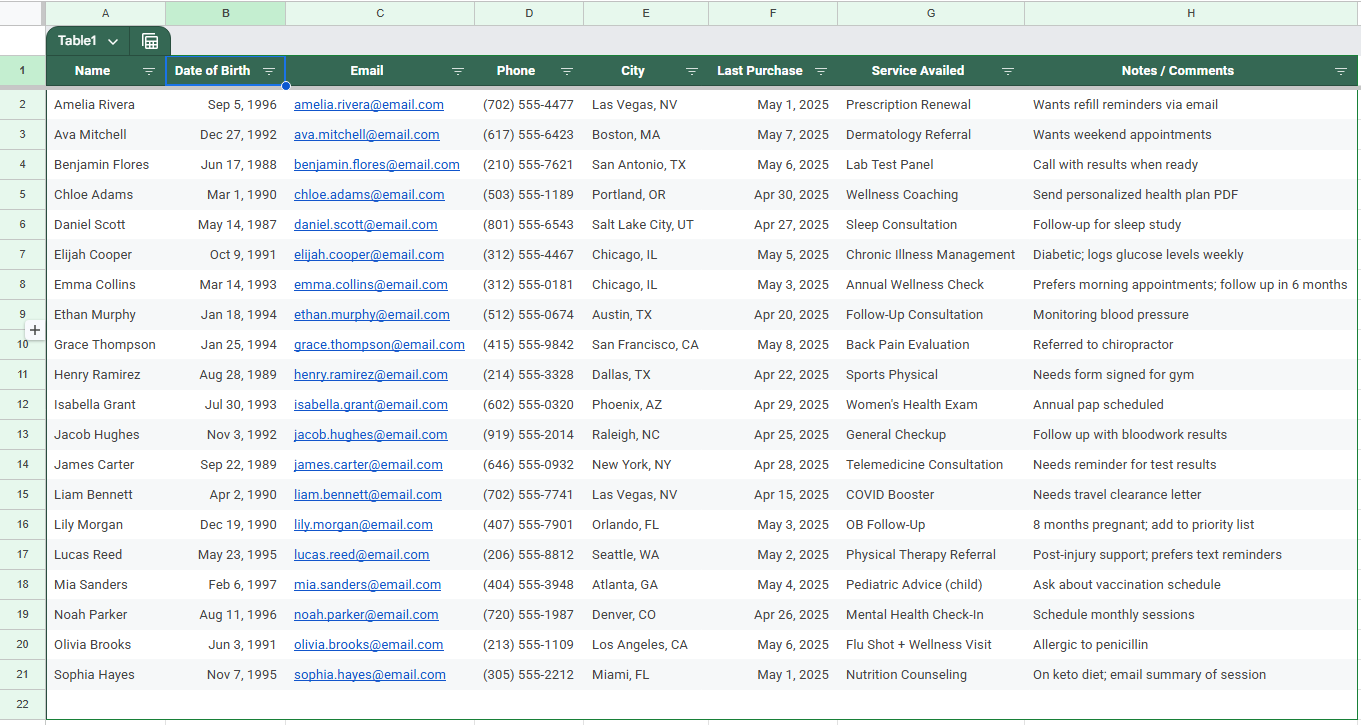1361x725 pixels.
Task: Follow the chloe.adams@email.com link
Action: point(369,195)
